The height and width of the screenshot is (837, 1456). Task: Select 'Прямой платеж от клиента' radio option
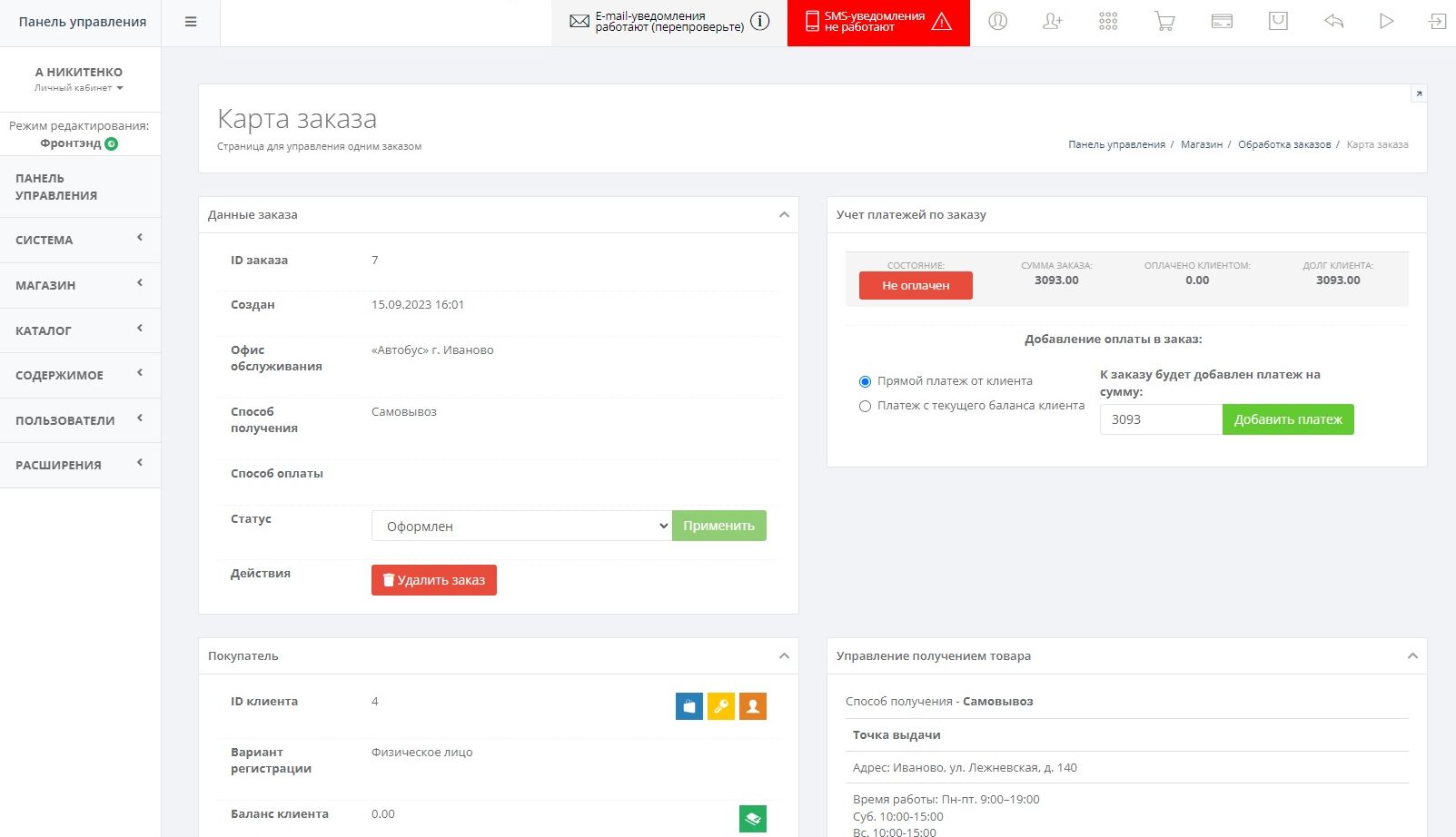coord(865,381)
